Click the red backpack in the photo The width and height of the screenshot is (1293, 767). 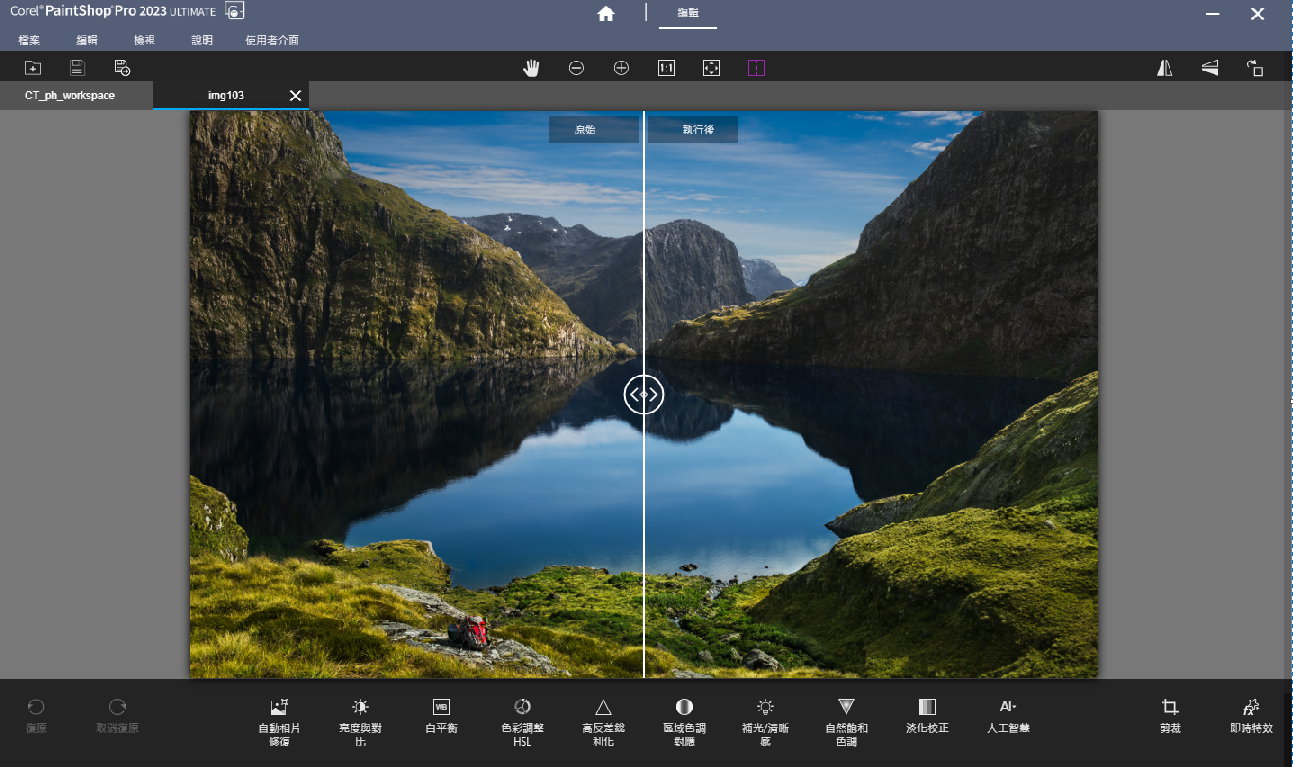point(469,631)
